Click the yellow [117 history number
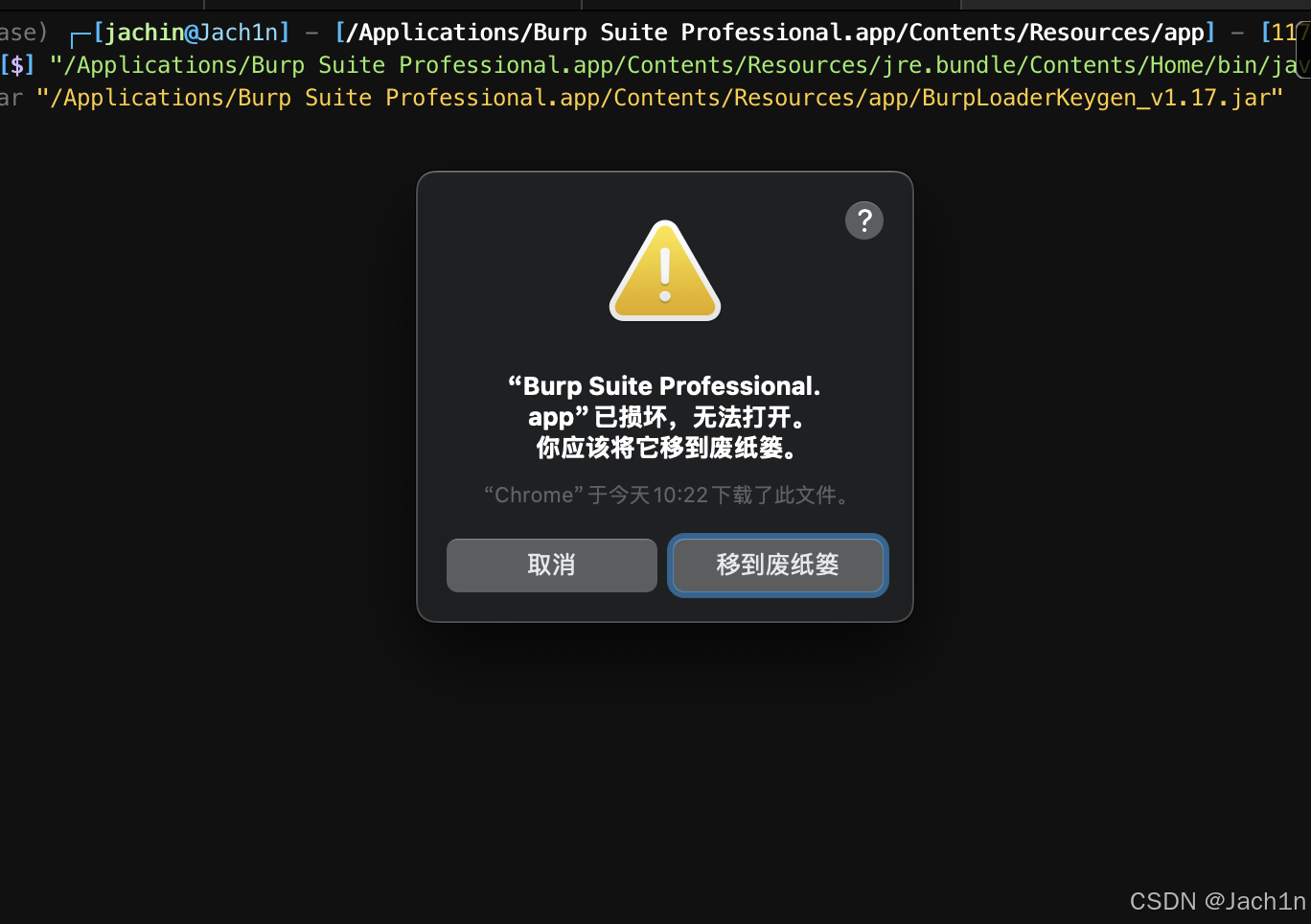The image size is (1311, 924). [1285, 33]
